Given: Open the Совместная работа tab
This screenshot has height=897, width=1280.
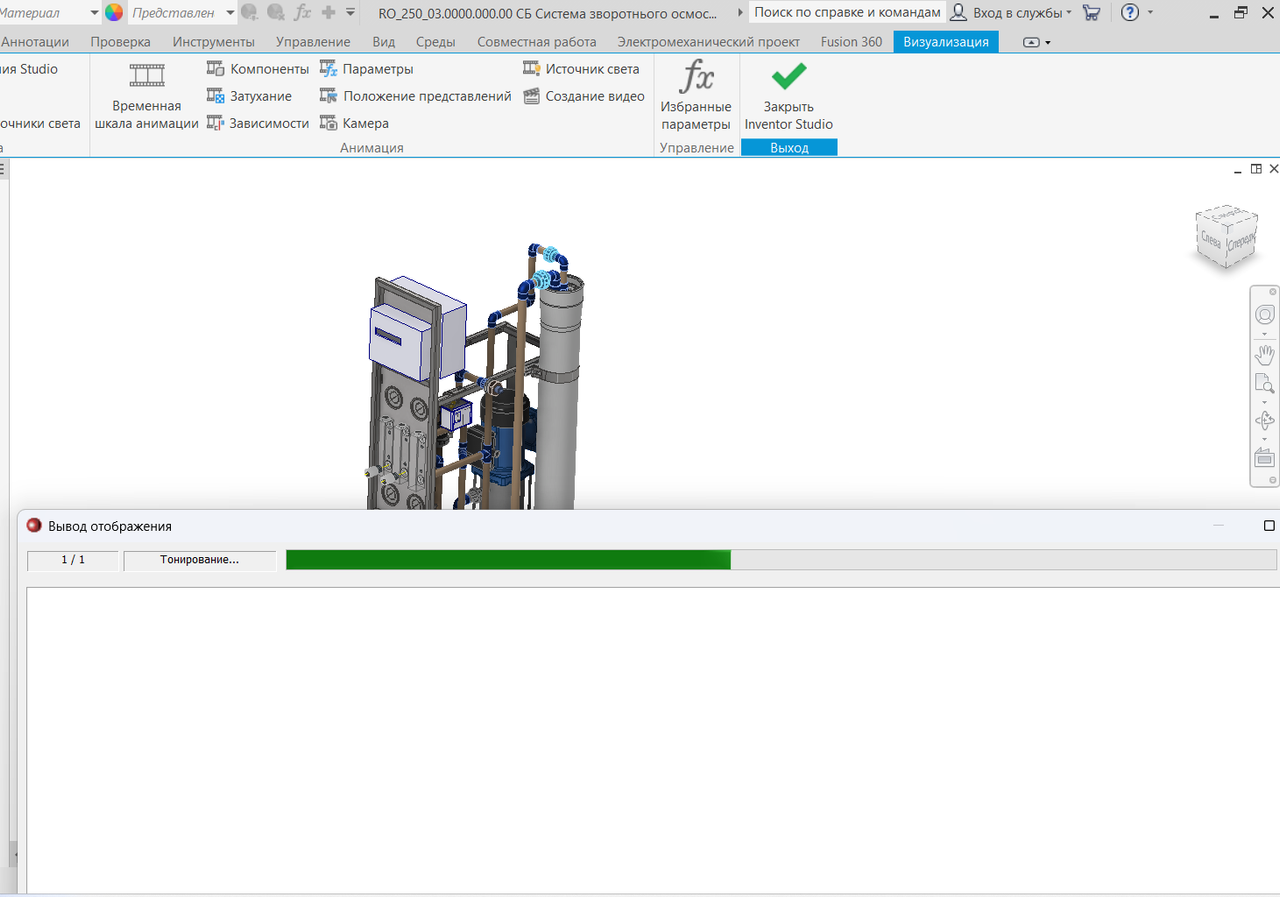Looking at the screenshot, I should coord(537,42).
